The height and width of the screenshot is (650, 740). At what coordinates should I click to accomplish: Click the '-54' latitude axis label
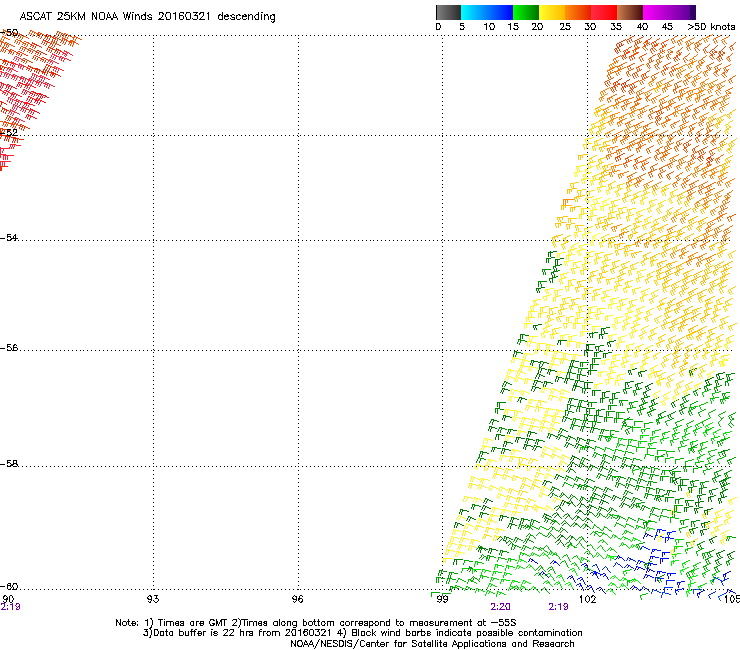9,237
